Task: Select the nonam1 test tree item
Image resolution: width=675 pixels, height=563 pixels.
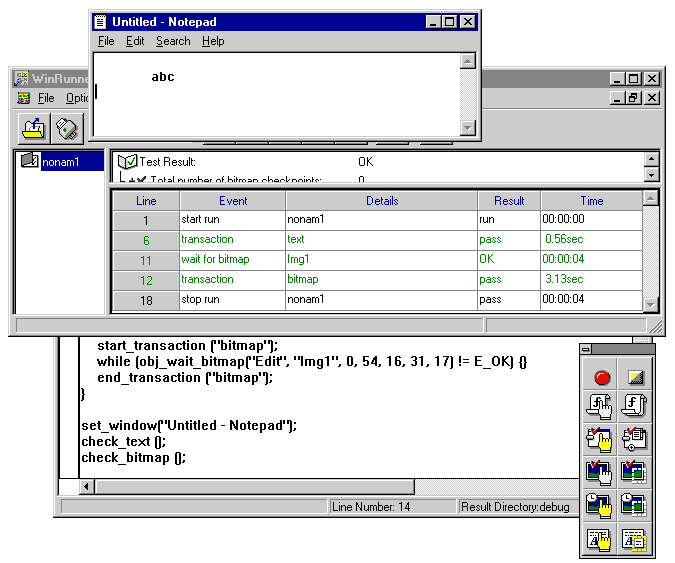Action: pos(60,161)
